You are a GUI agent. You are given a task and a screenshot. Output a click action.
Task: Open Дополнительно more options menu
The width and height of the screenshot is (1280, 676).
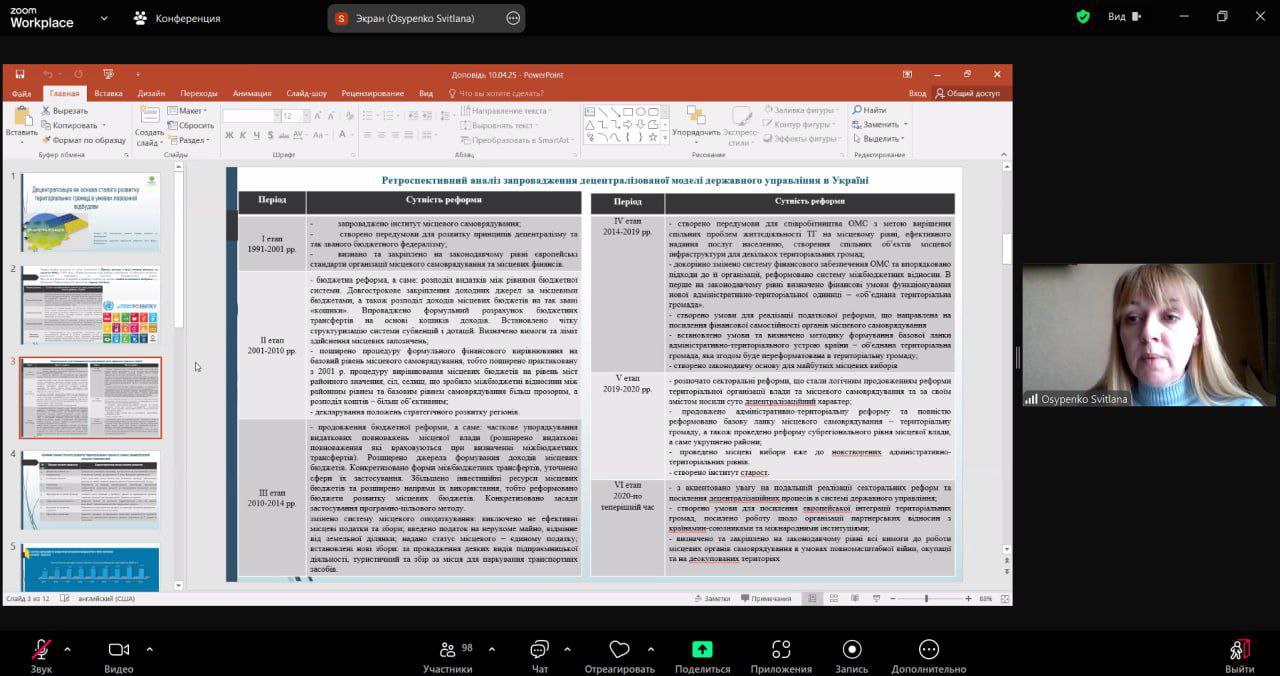click(929, 650)
